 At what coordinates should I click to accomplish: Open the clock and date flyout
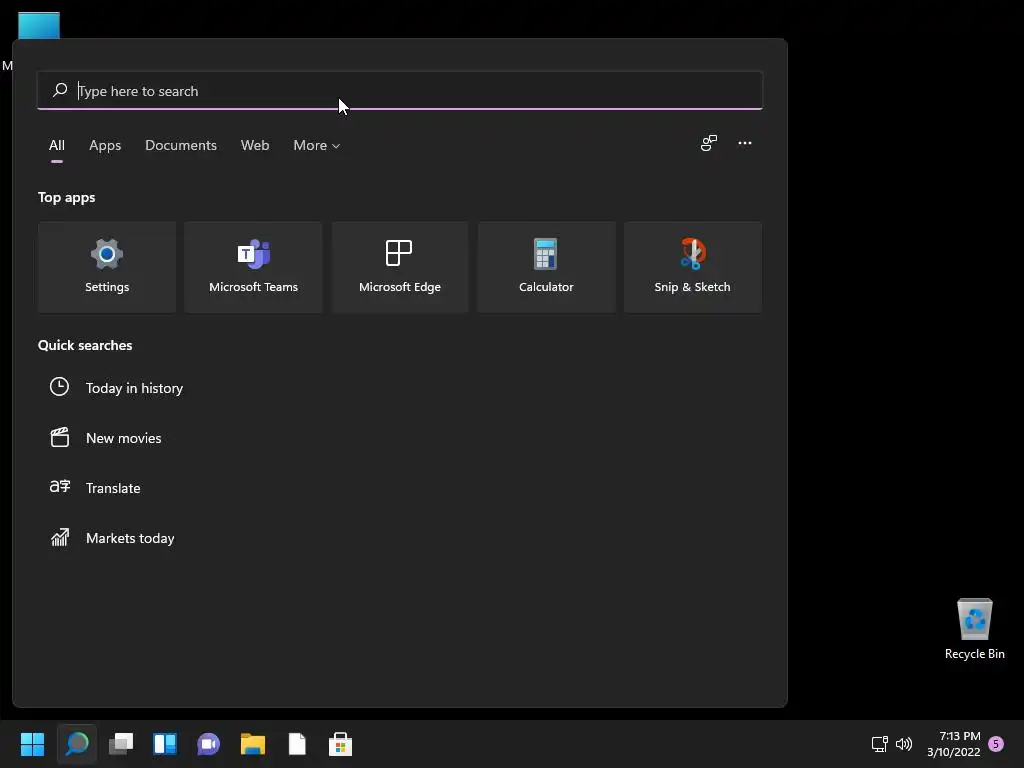click(953, 744)
